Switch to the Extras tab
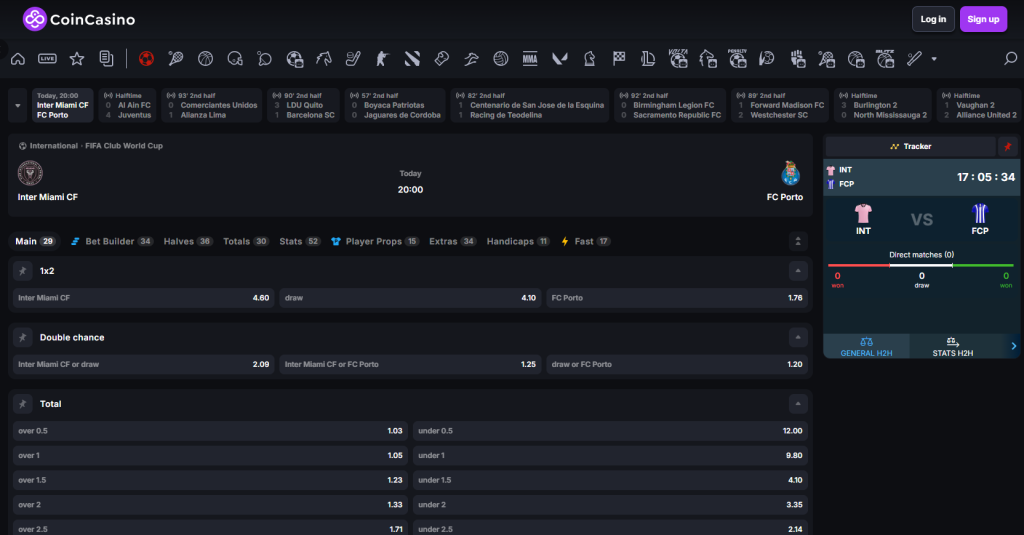1024x535 pixels. click(453, 241)
